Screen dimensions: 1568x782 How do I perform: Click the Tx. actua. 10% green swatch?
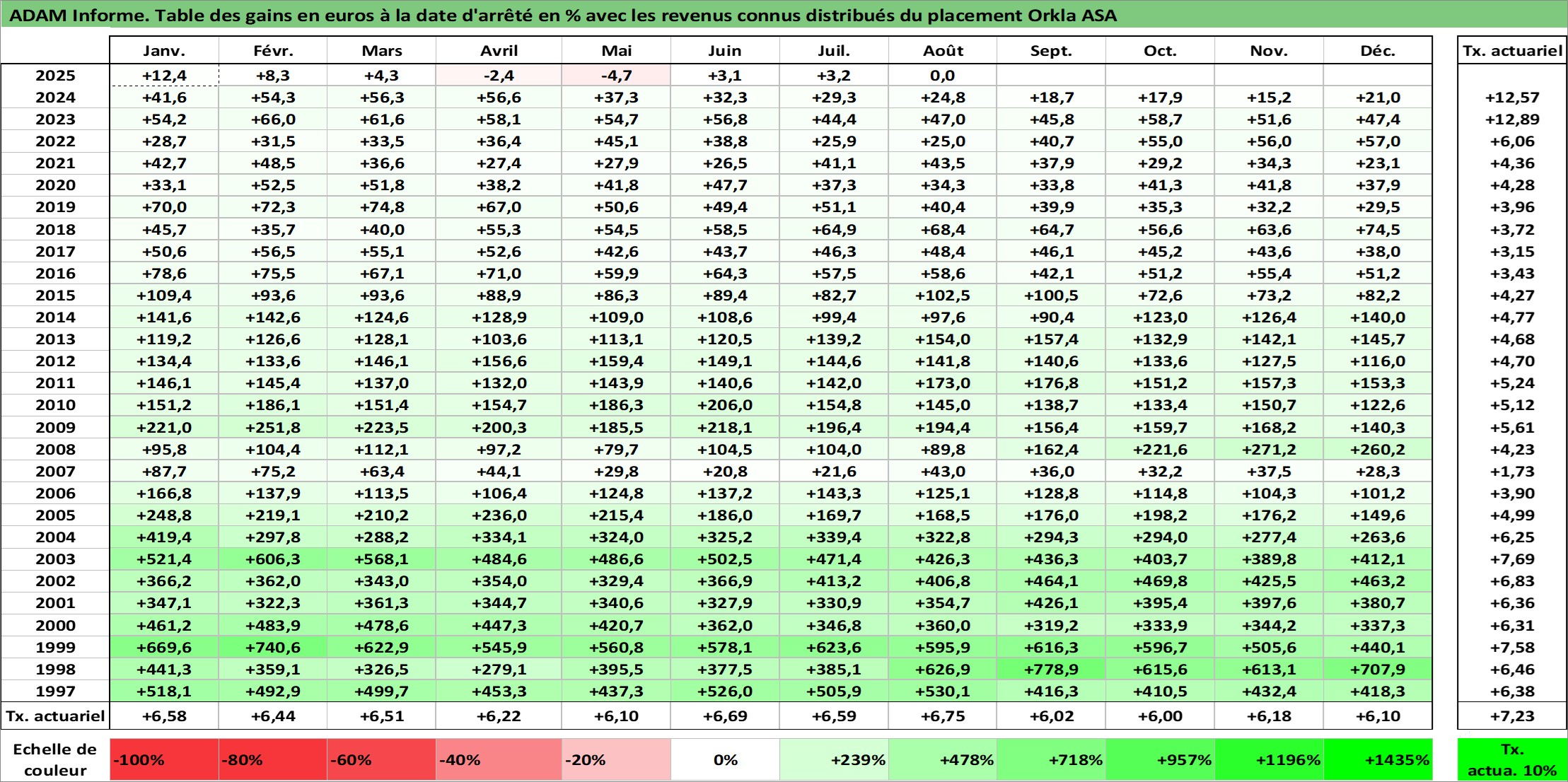[x=1512, y=760]
